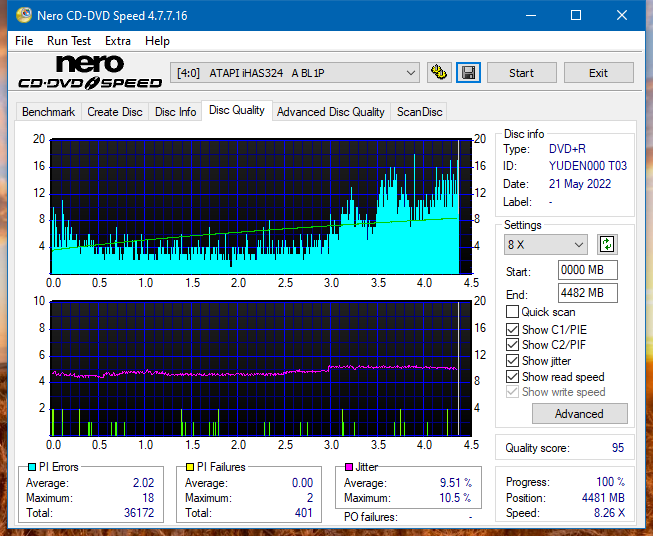Image resolution: width=653 pixels, height=536 pixels.
Task: Click the disc options icon beside drive dropdown
Action: tap(439, 73)
